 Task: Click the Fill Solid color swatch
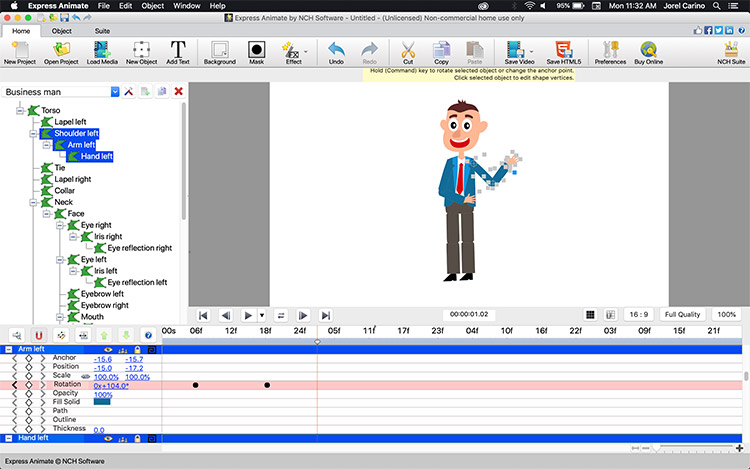pyautogui.click(x=102, y=402)
